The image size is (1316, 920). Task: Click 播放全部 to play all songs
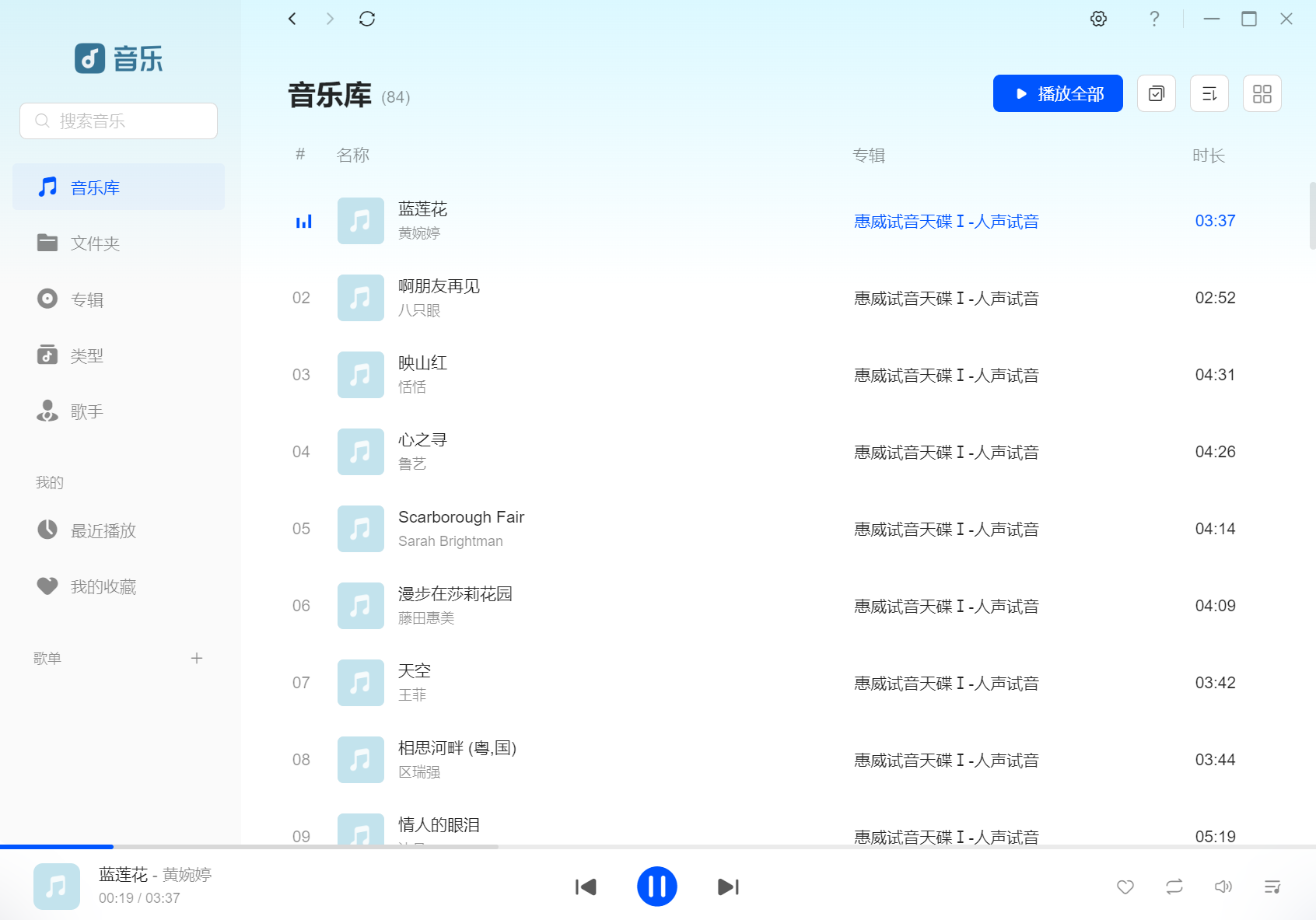1058,93
